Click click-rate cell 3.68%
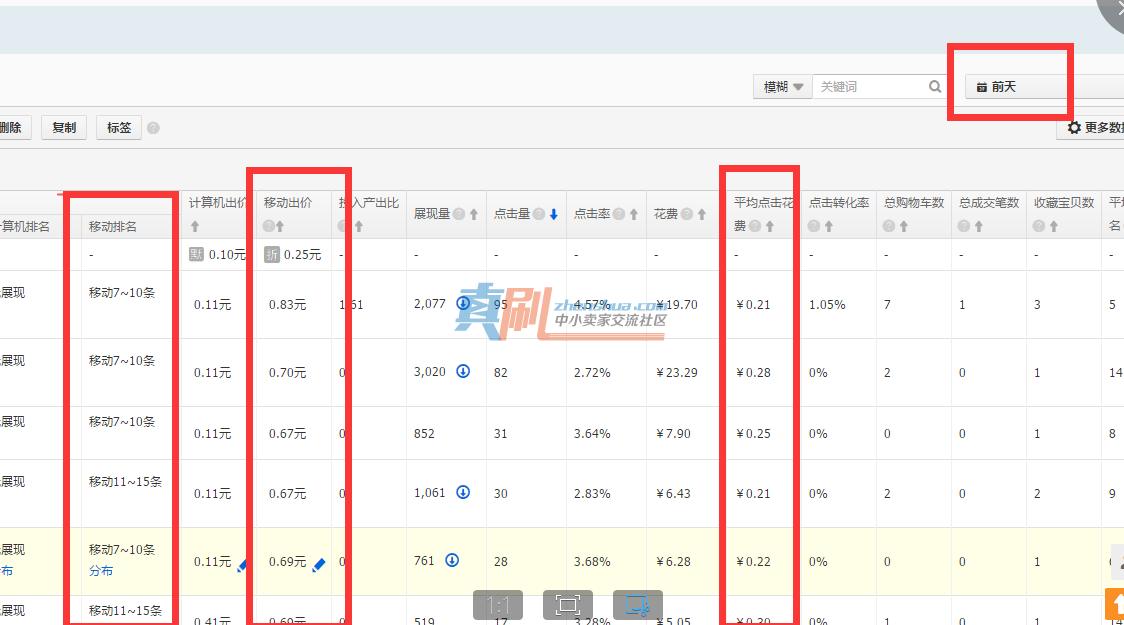The height and width of the screenshot is (625, 1124). [592, 562]
